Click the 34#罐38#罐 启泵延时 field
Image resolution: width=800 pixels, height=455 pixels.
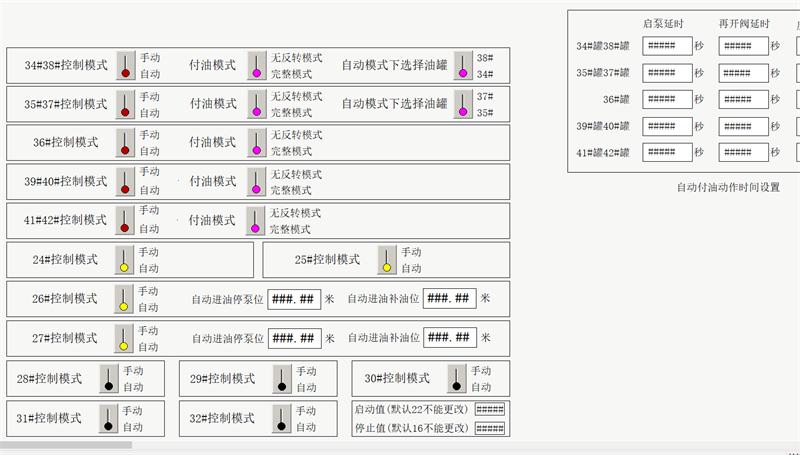tap(666, 46)
